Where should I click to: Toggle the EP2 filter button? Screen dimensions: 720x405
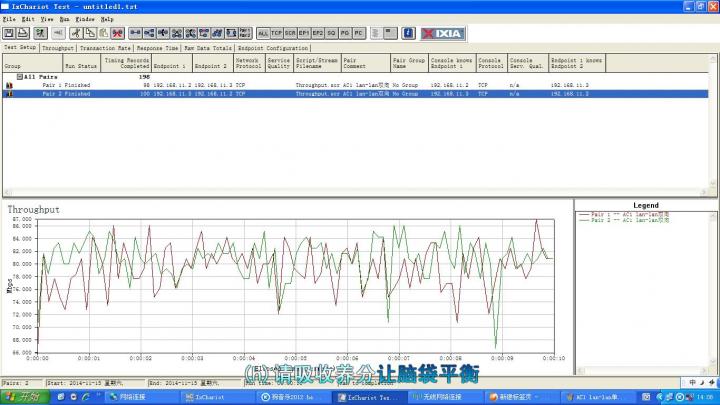coord(318,33)
